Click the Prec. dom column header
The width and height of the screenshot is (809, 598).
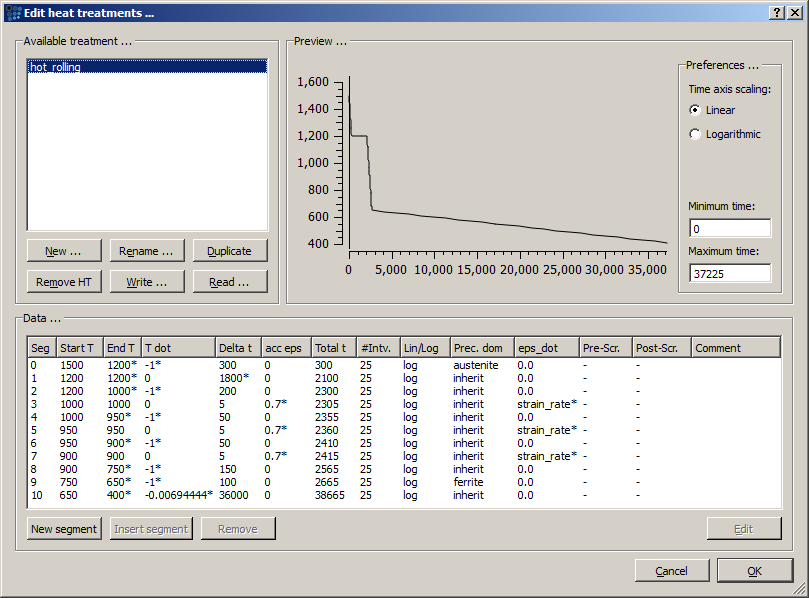coord(481,348)
